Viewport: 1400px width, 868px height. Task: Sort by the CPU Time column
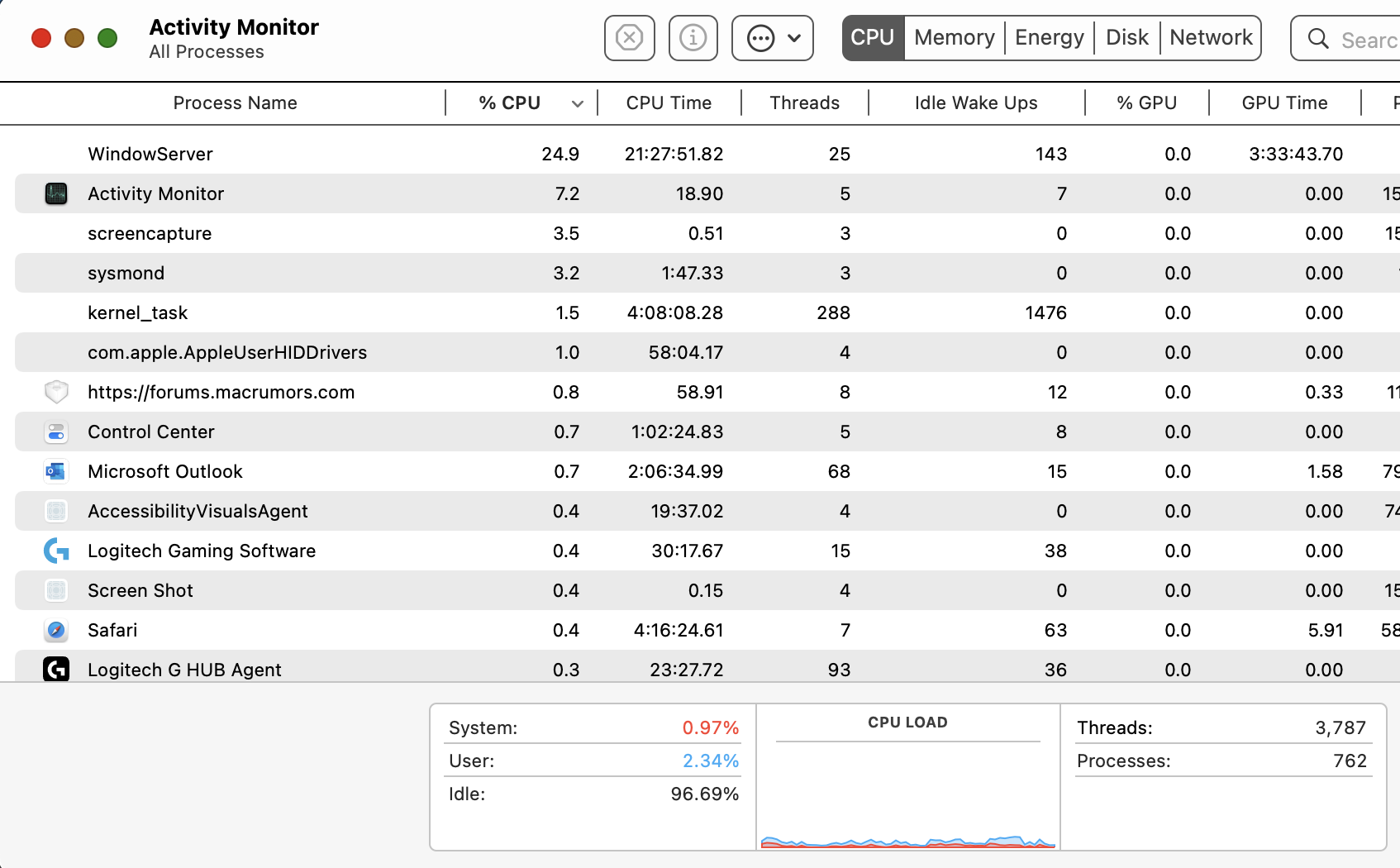click(669, 103)
